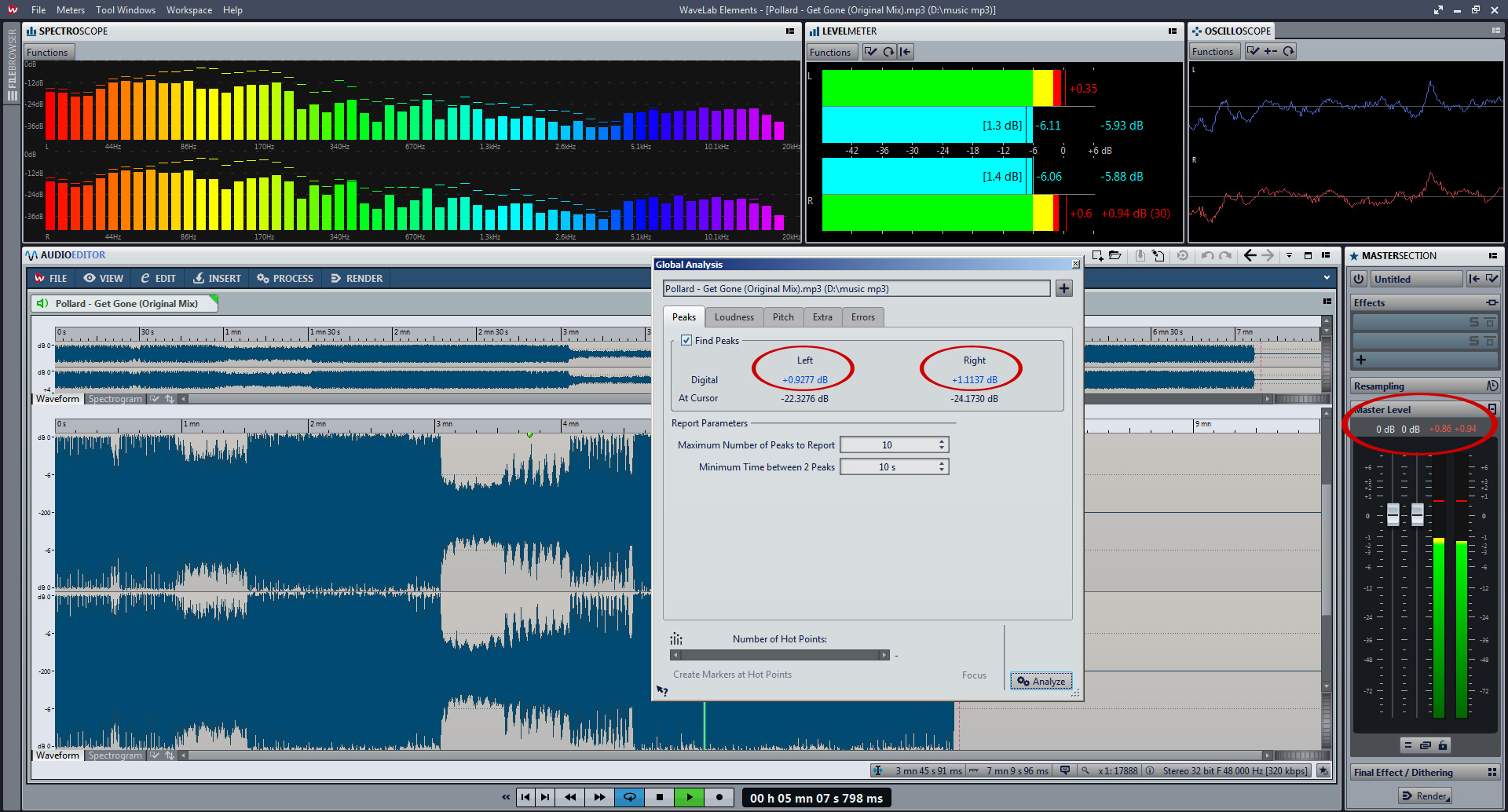Open the PROCESS ribbon tab
Image resolution: width=1508 pixels, height=812 pixels.
[x=285, y=278]
